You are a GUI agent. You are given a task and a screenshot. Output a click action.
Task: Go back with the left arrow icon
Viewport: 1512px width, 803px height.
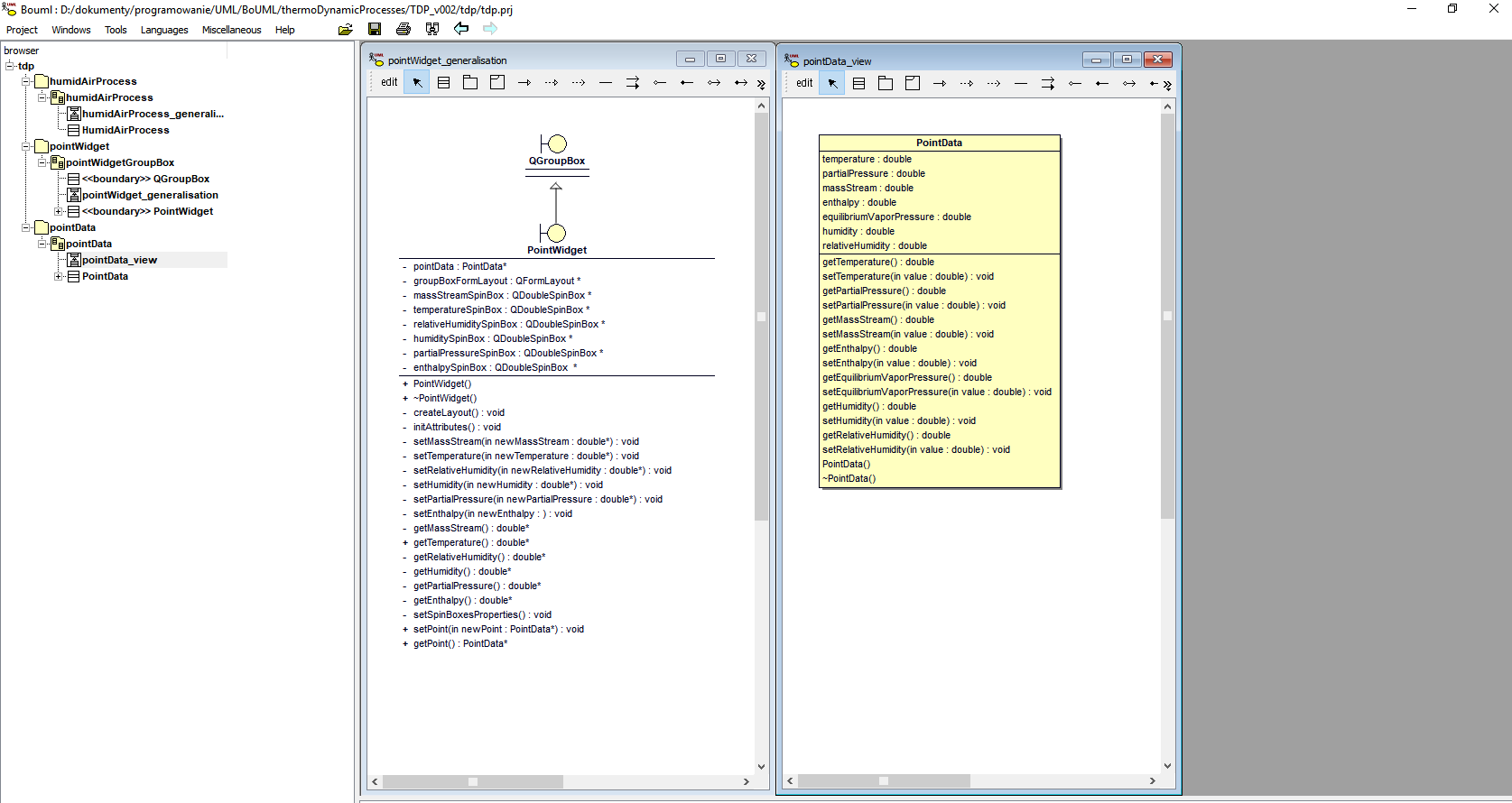pos(461,29)
